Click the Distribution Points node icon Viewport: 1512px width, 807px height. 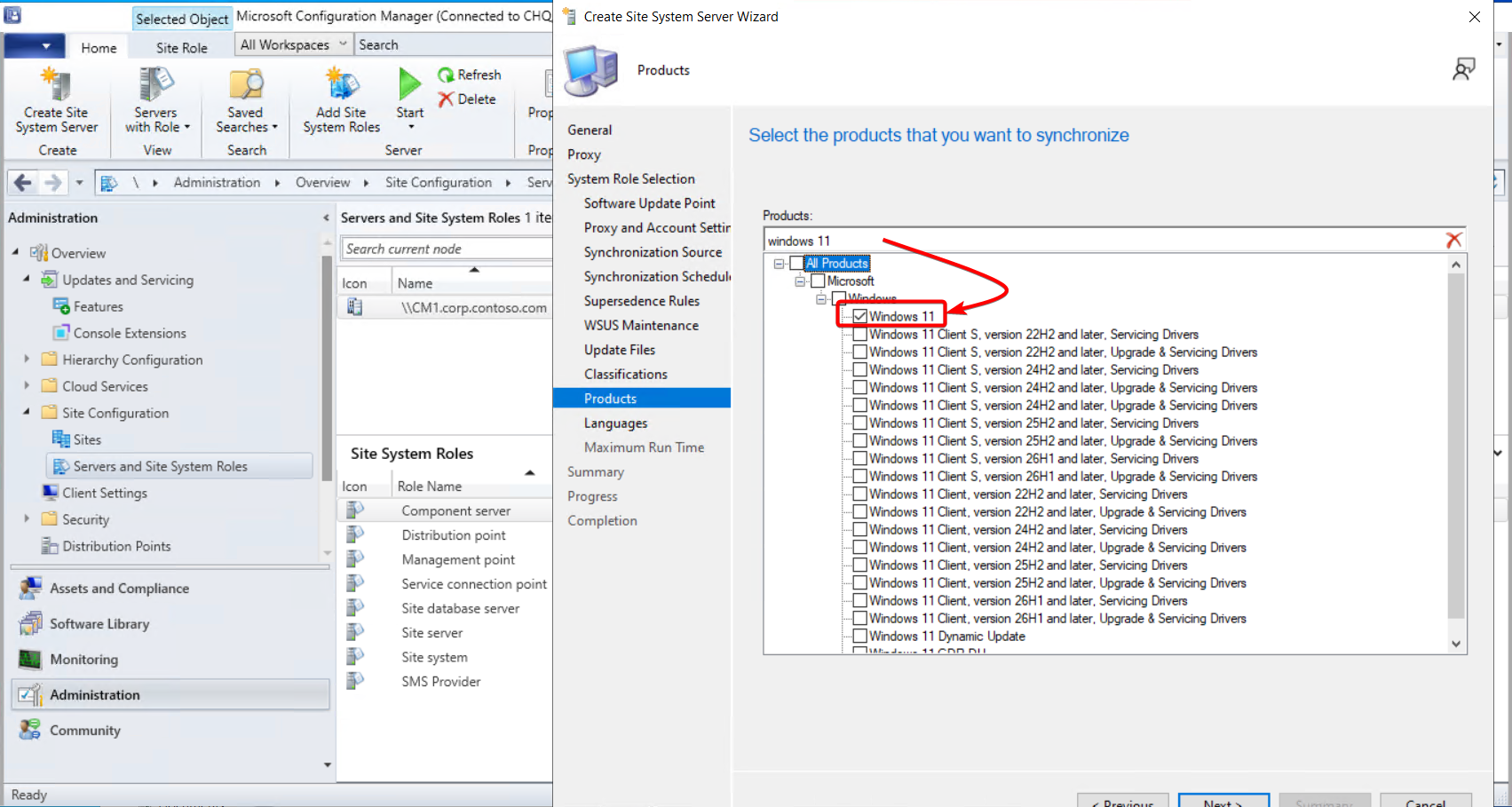point(51,546)
